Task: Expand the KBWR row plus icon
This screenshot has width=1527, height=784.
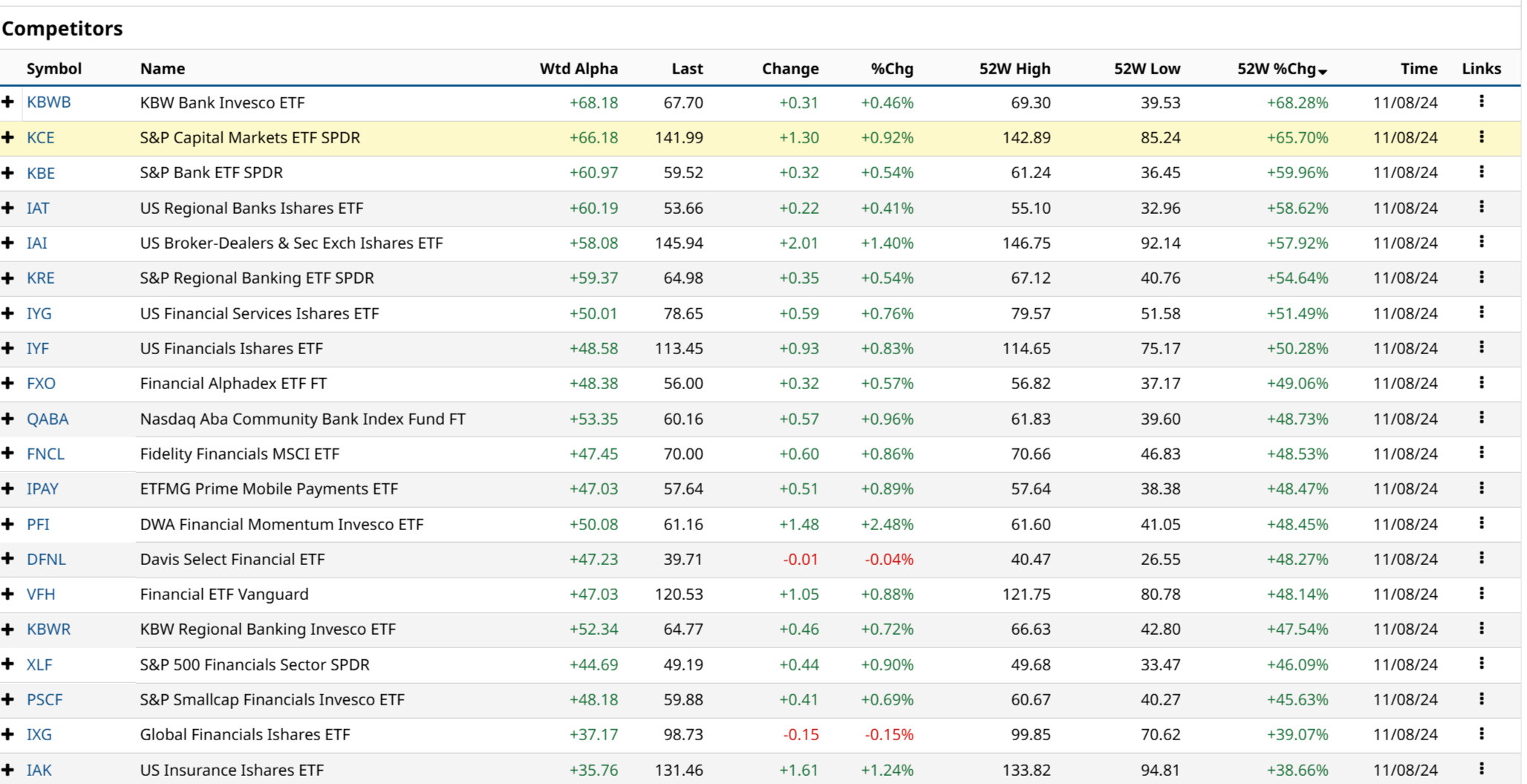Action: (x=8, y=629)
